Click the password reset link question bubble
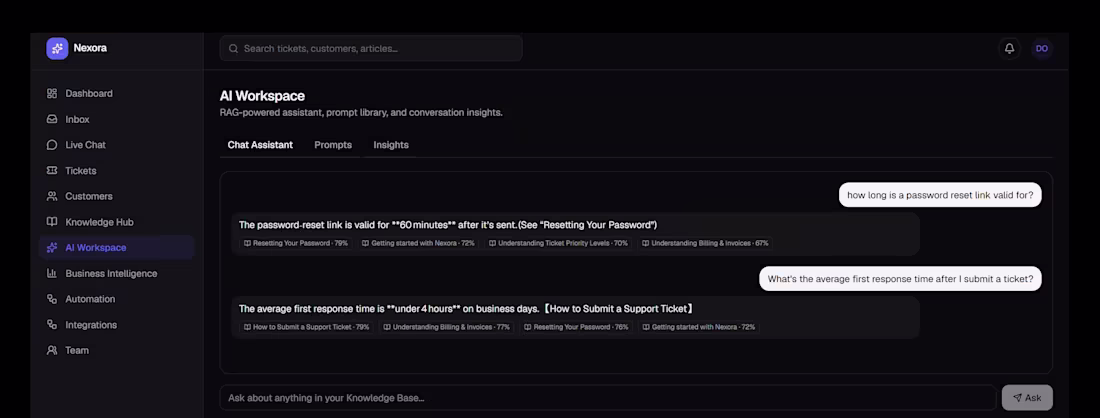1100x418 pixels. coord(940,195)
